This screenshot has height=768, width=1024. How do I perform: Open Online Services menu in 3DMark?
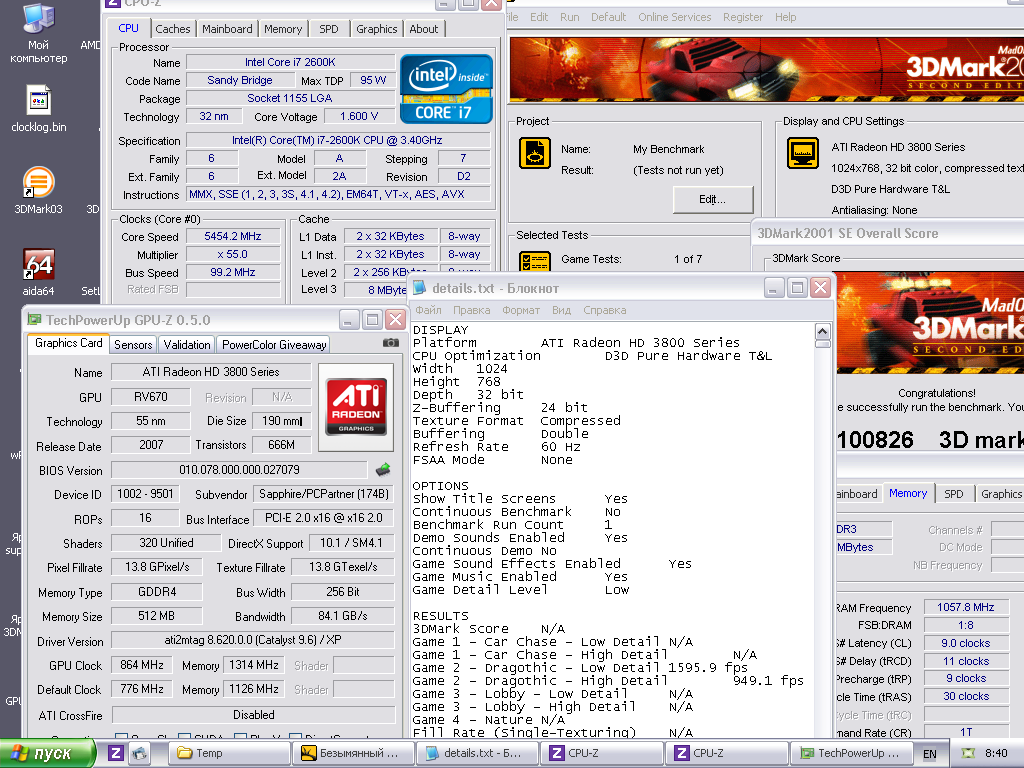(x=675, y=17)
